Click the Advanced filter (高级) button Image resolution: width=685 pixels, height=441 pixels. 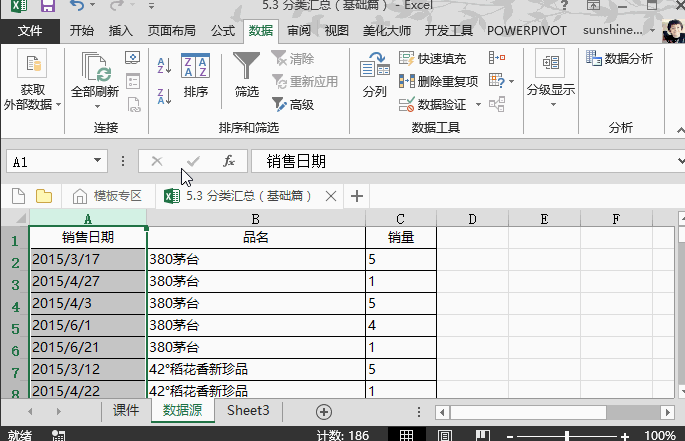tap(293, 104)
